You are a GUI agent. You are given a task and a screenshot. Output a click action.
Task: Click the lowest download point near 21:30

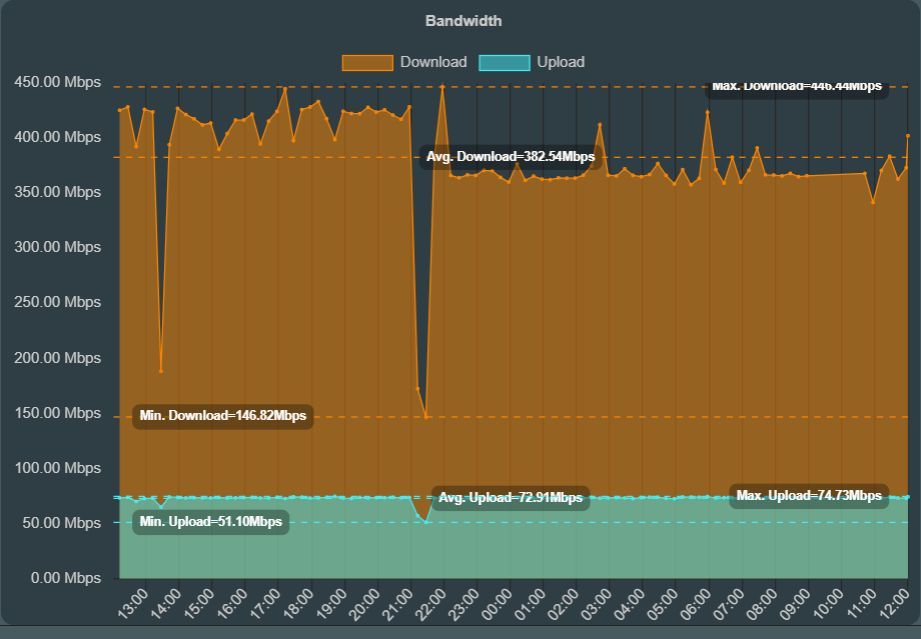point(426,416)
